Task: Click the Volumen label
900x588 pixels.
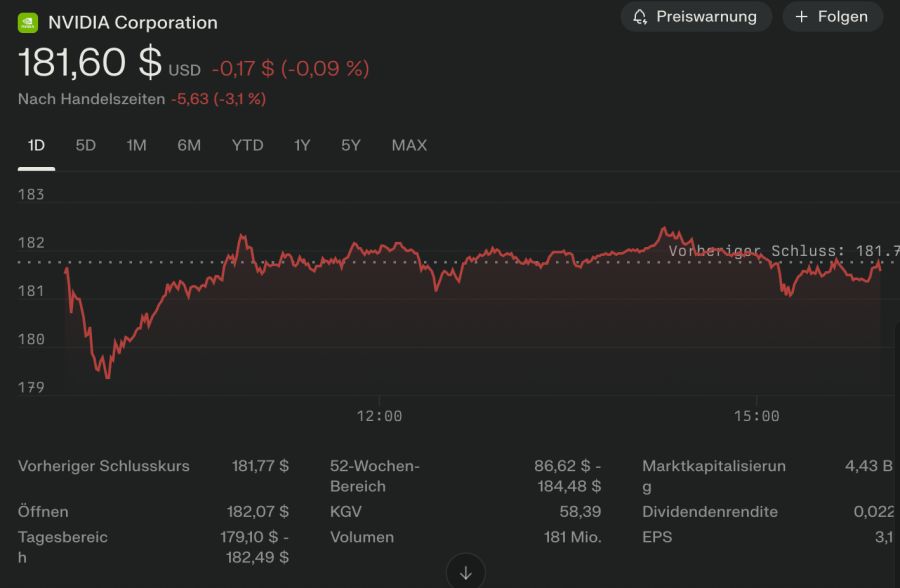Action: point(362,537)
